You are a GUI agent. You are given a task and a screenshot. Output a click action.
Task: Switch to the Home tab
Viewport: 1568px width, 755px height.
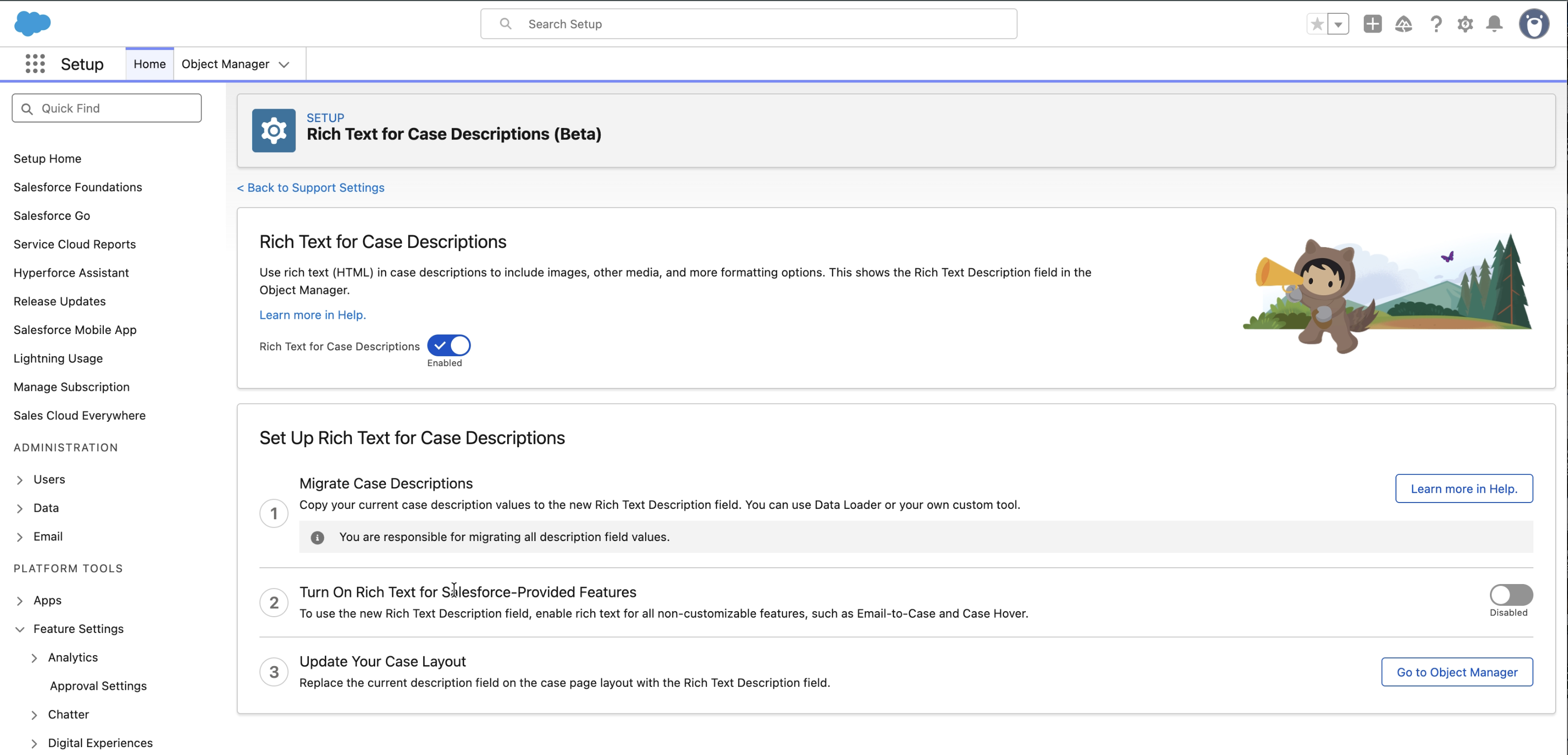[x=150, y=64]
